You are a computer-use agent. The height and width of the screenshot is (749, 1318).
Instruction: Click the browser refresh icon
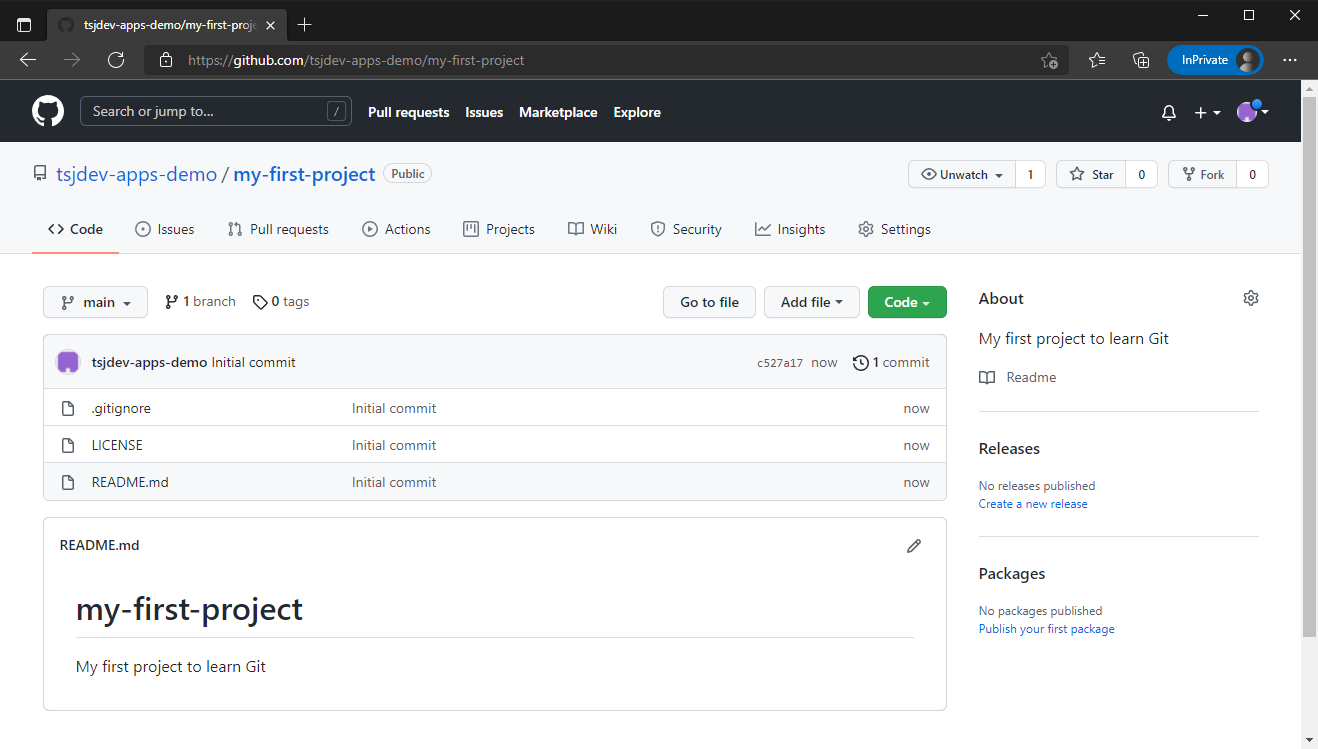point(116,60)
